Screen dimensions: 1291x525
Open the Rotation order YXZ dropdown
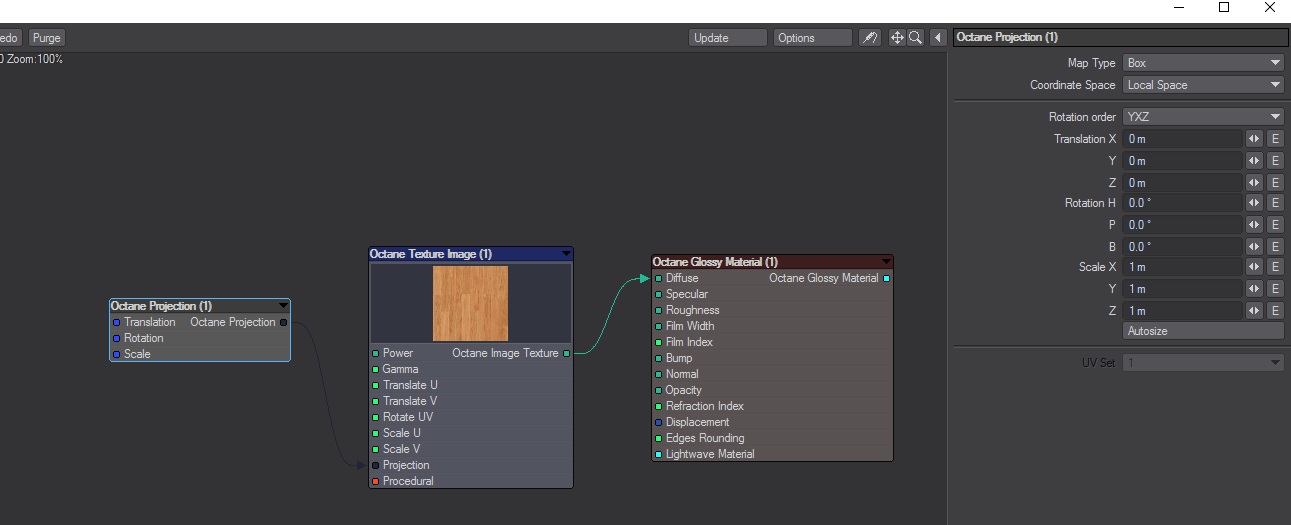coord(1203,117)
